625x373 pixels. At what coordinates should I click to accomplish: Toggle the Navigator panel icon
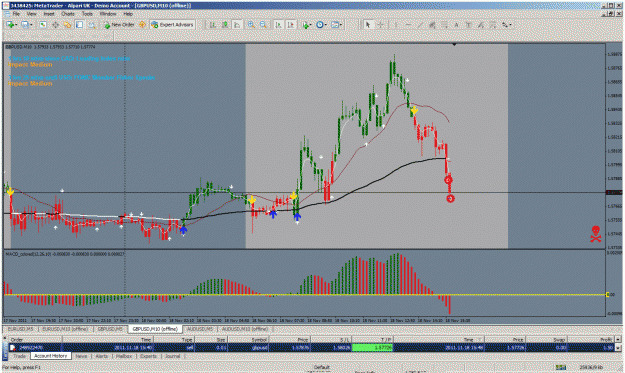(x=67, y=25)
